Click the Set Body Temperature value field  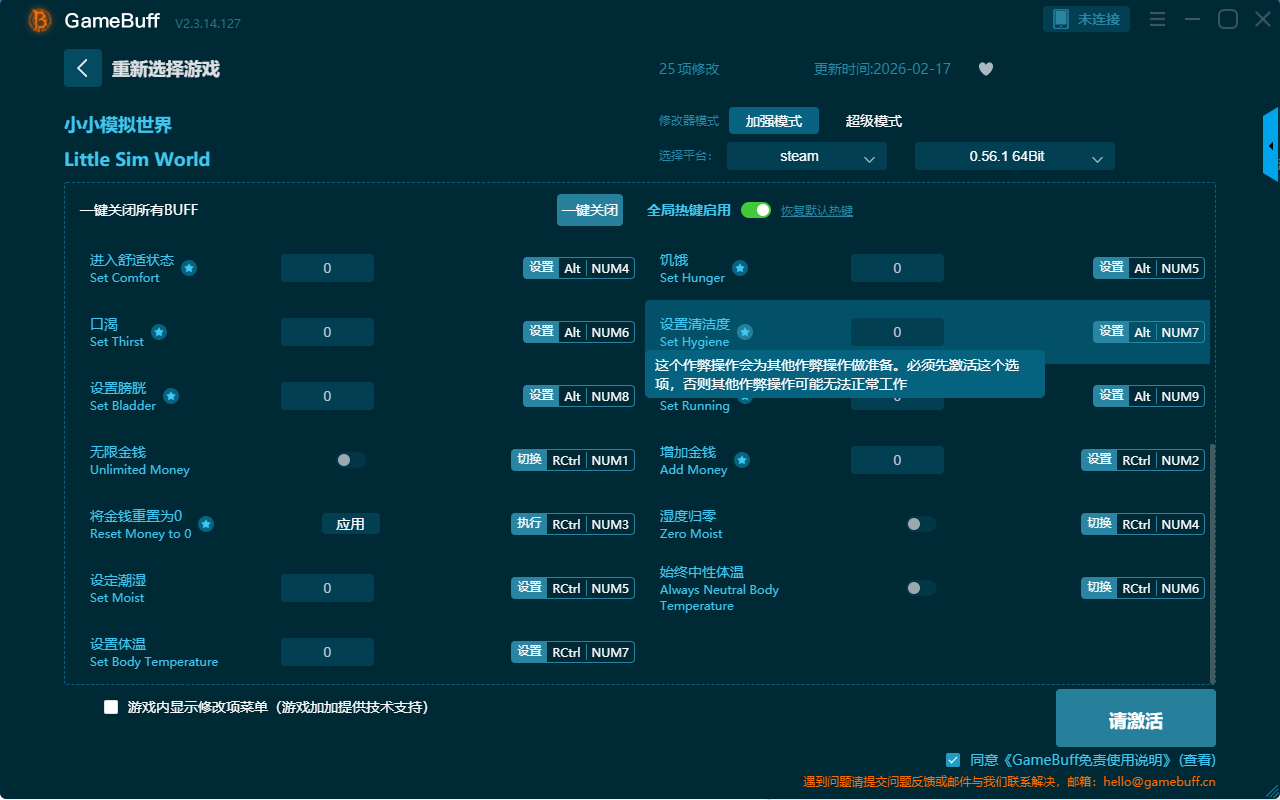[327, 652]
